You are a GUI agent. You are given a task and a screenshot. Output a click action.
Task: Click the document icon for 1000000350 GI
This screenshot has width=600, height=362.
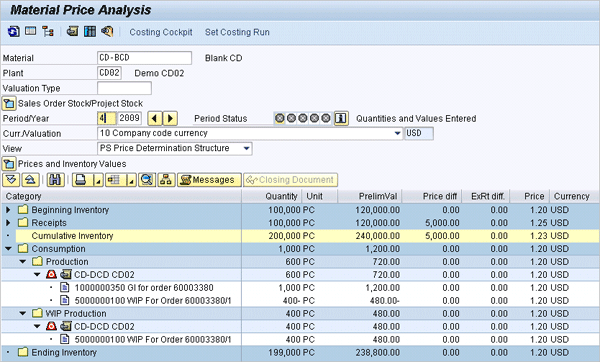65,287
